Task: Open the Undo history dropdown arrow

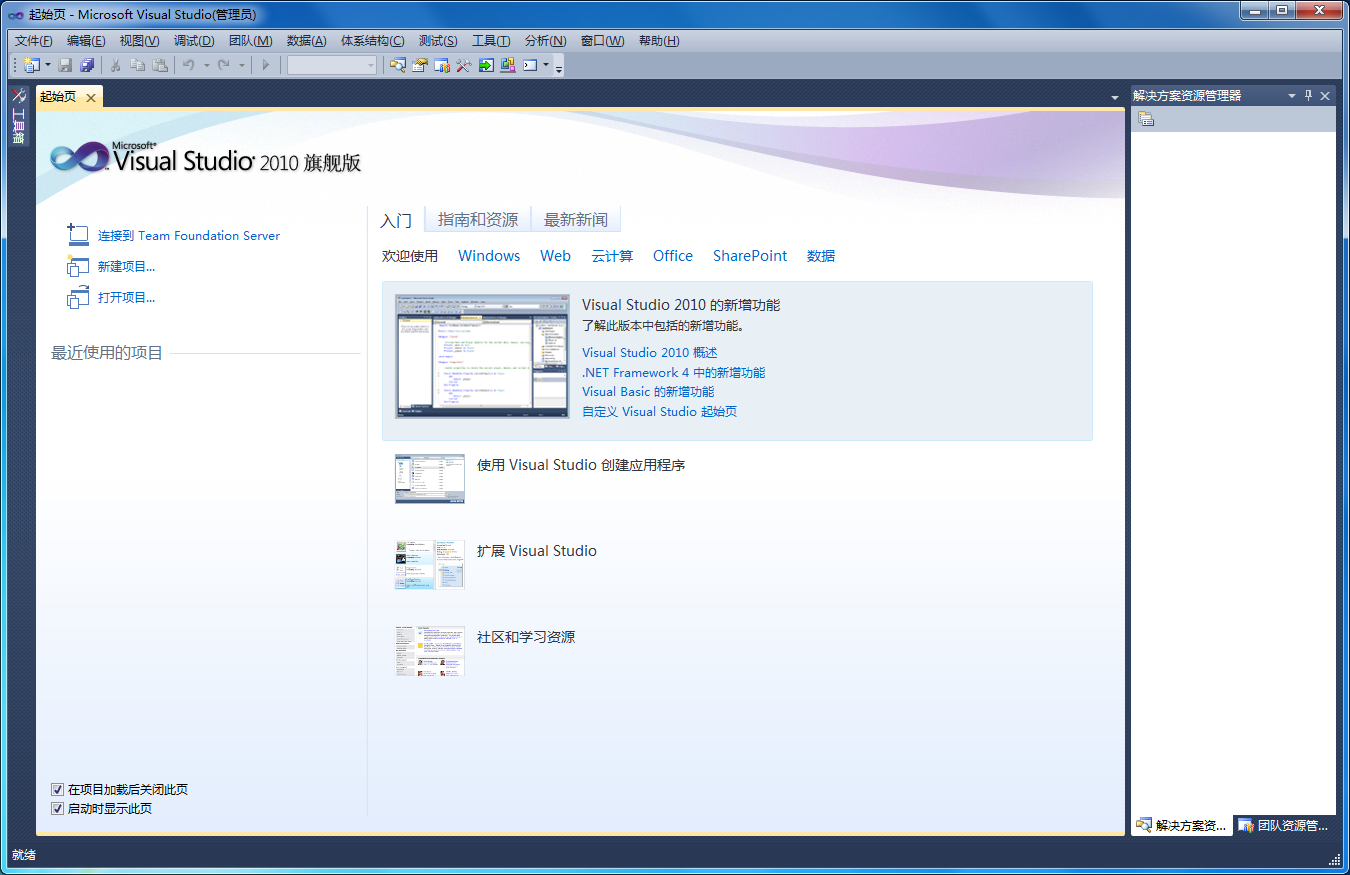Action: click(206, 65)
